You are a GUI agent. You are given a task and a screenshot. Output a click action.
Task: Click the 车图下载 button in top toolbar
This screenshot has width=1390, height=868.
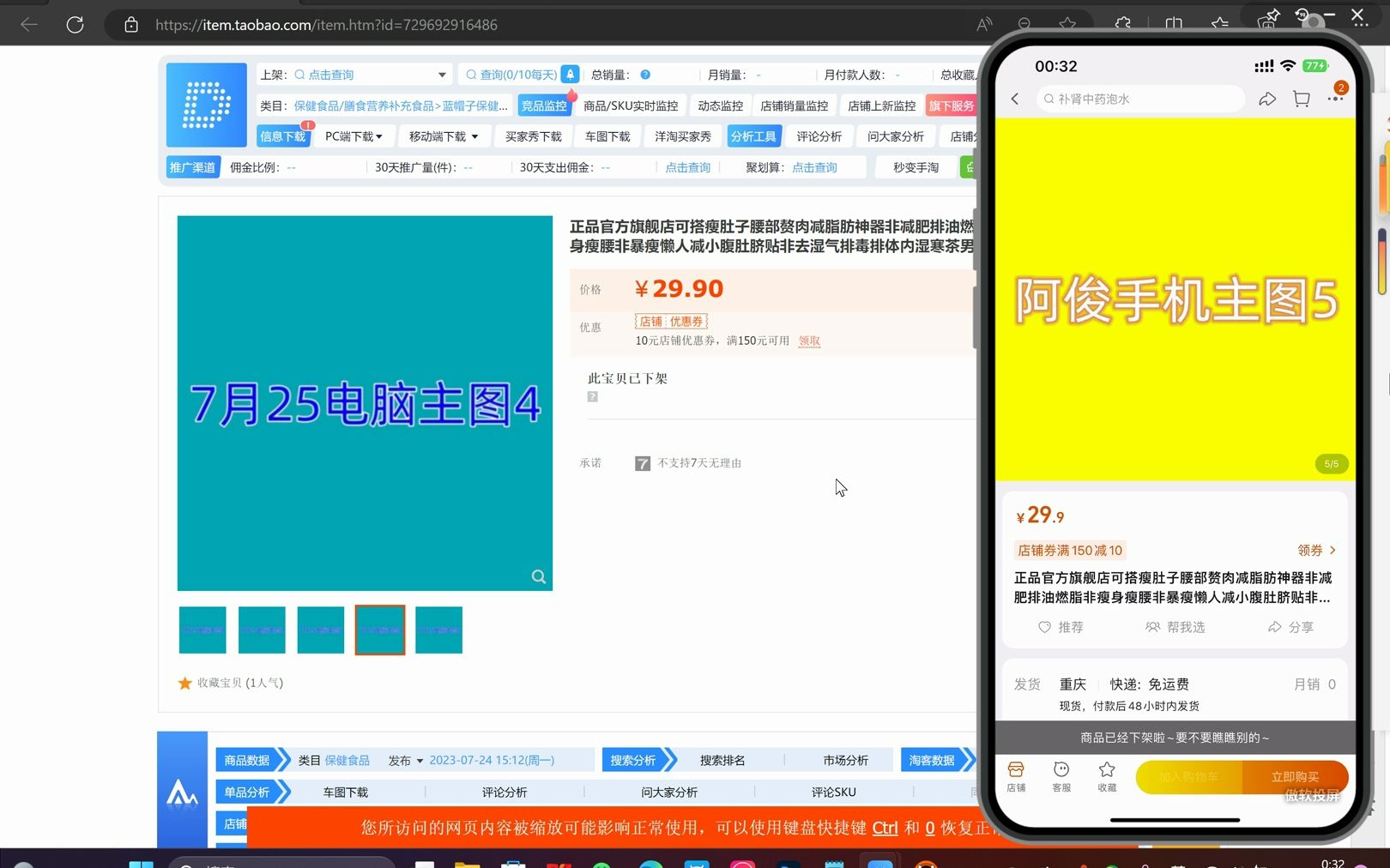[607, 136]
